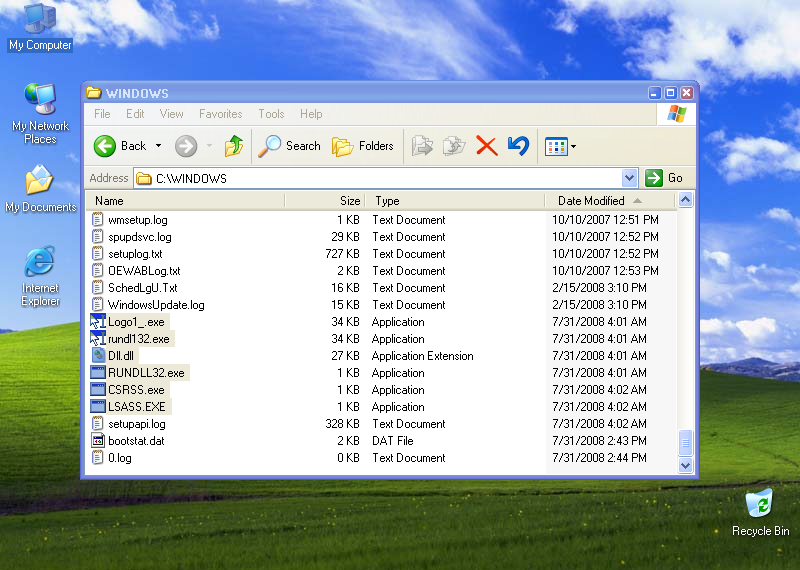Screen dimensions: 800x570
Task: Click the Copy To toolbar icon
Action: pyautogui.click(x=454, y=146)
